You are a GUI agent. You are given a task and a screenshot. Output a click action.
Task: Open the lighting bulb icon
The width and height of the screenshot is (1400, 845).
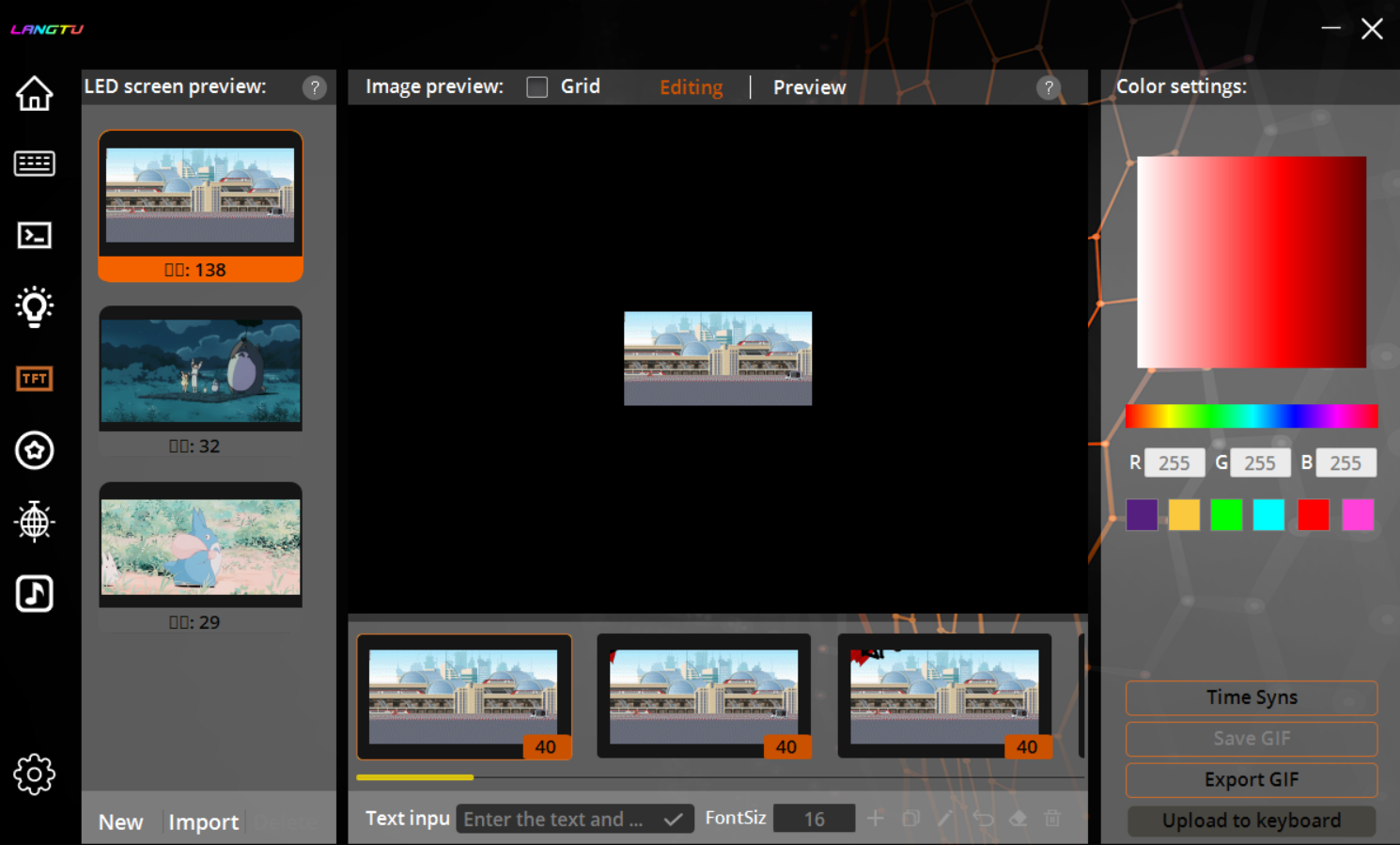(34, 306)
